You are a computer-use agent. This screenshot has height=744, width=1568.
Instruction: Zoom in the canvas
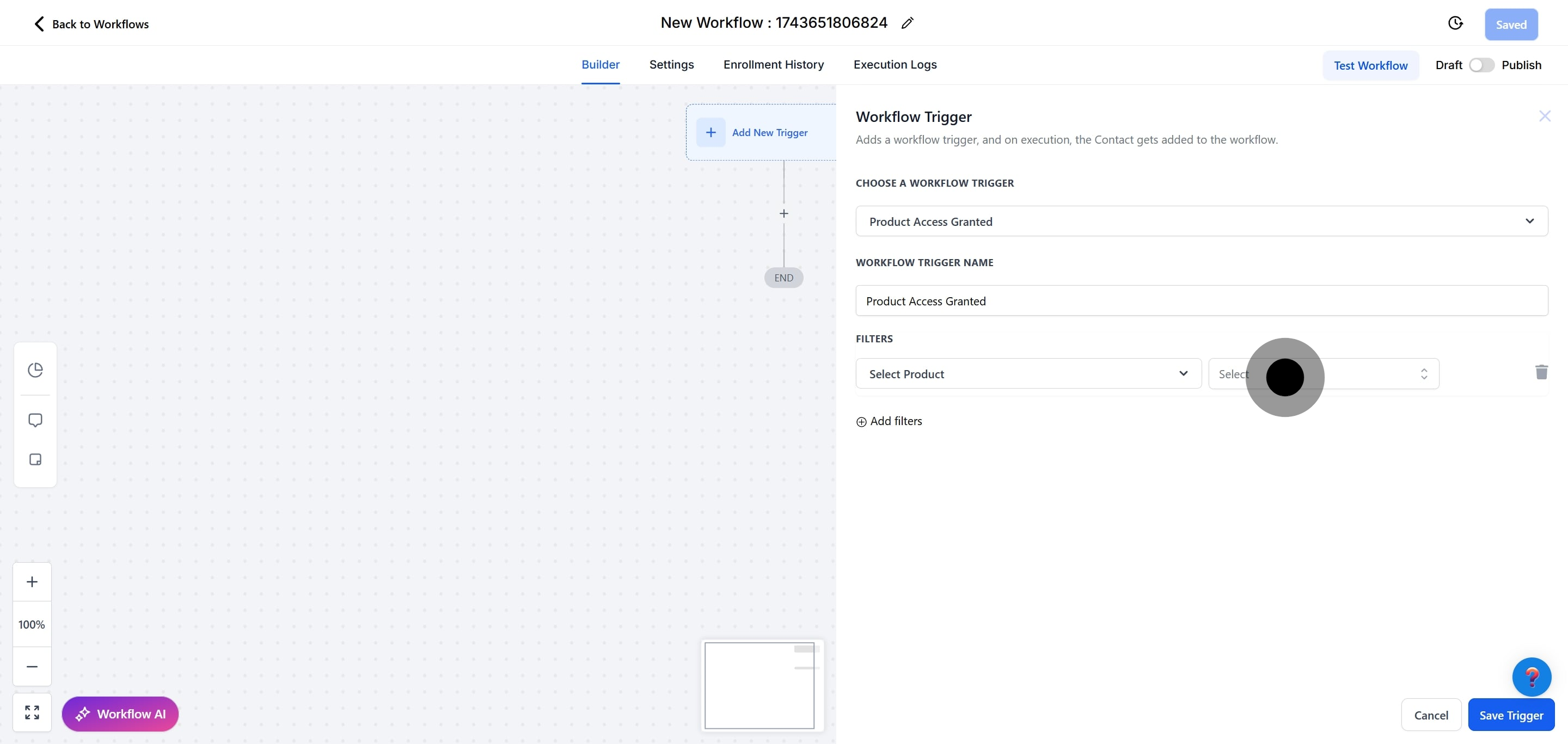coord(32,582)
